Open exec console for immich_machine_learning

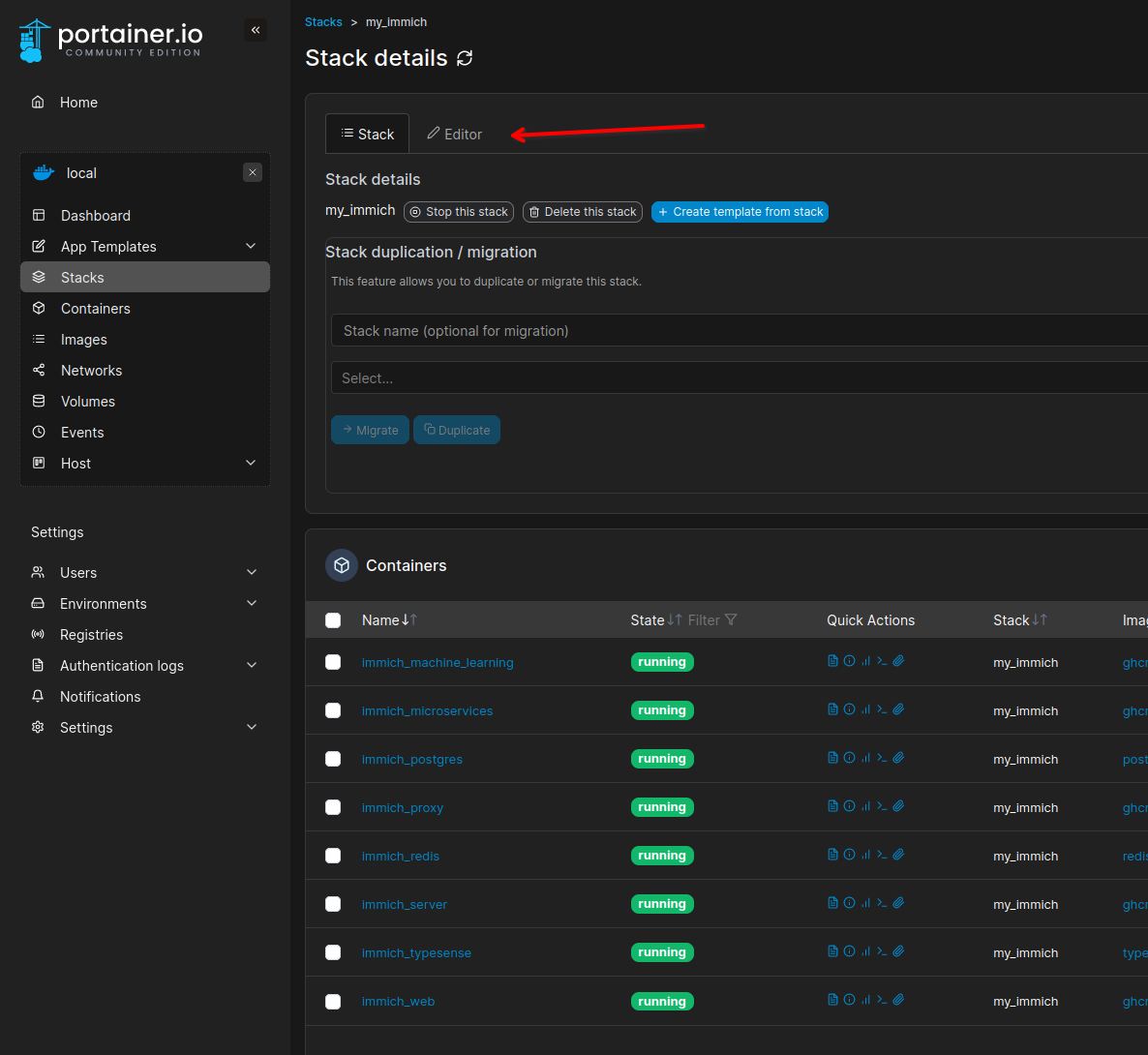(882, 661)
